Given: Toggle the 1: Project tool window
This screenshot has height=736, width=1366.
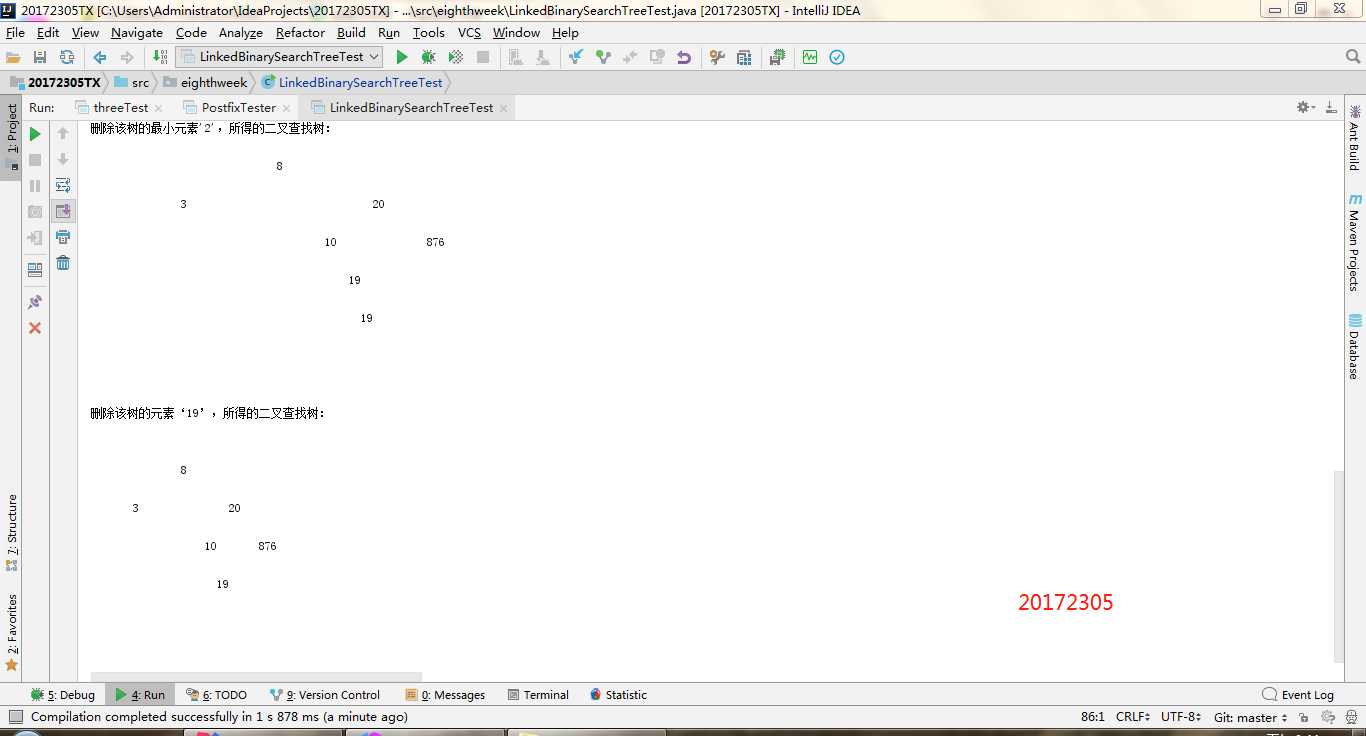Looking at the screenshot, I should coord(12,136).
